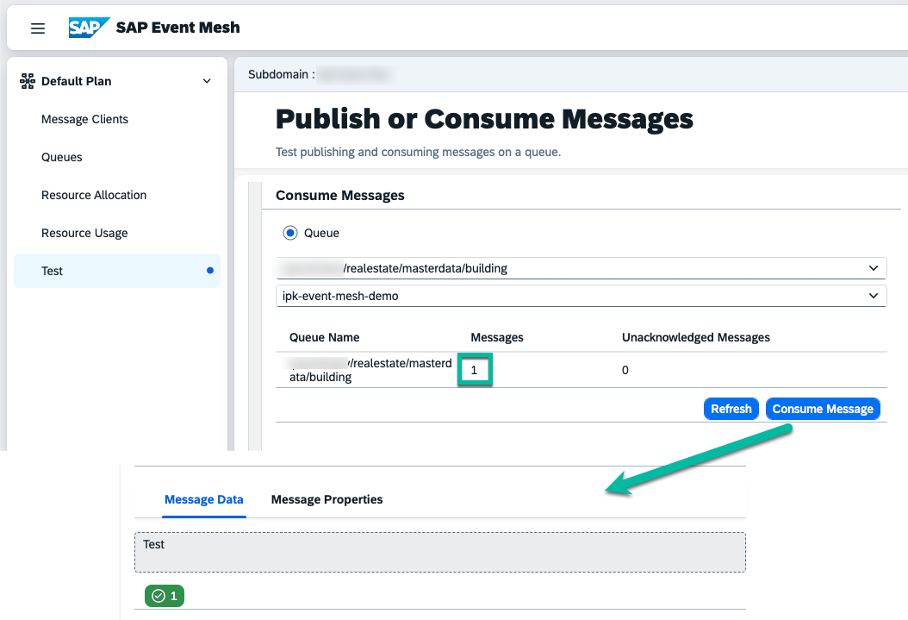The width and height of the screenshot is (908, 620).
Task: Click the Subdomain label
Action: click(x=281, y=74)
